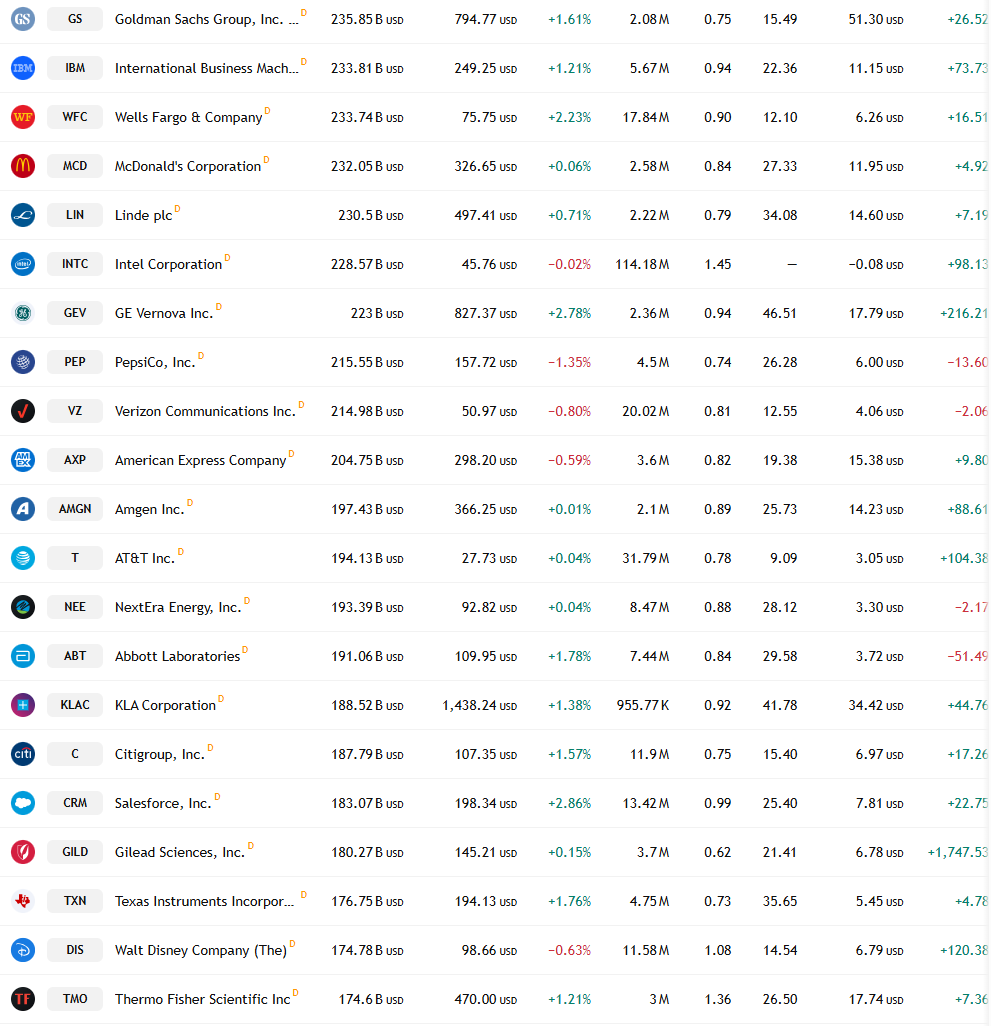Click the Gilead Sciences logo icon
The image size is (991, 1026).
click(23, 852)
